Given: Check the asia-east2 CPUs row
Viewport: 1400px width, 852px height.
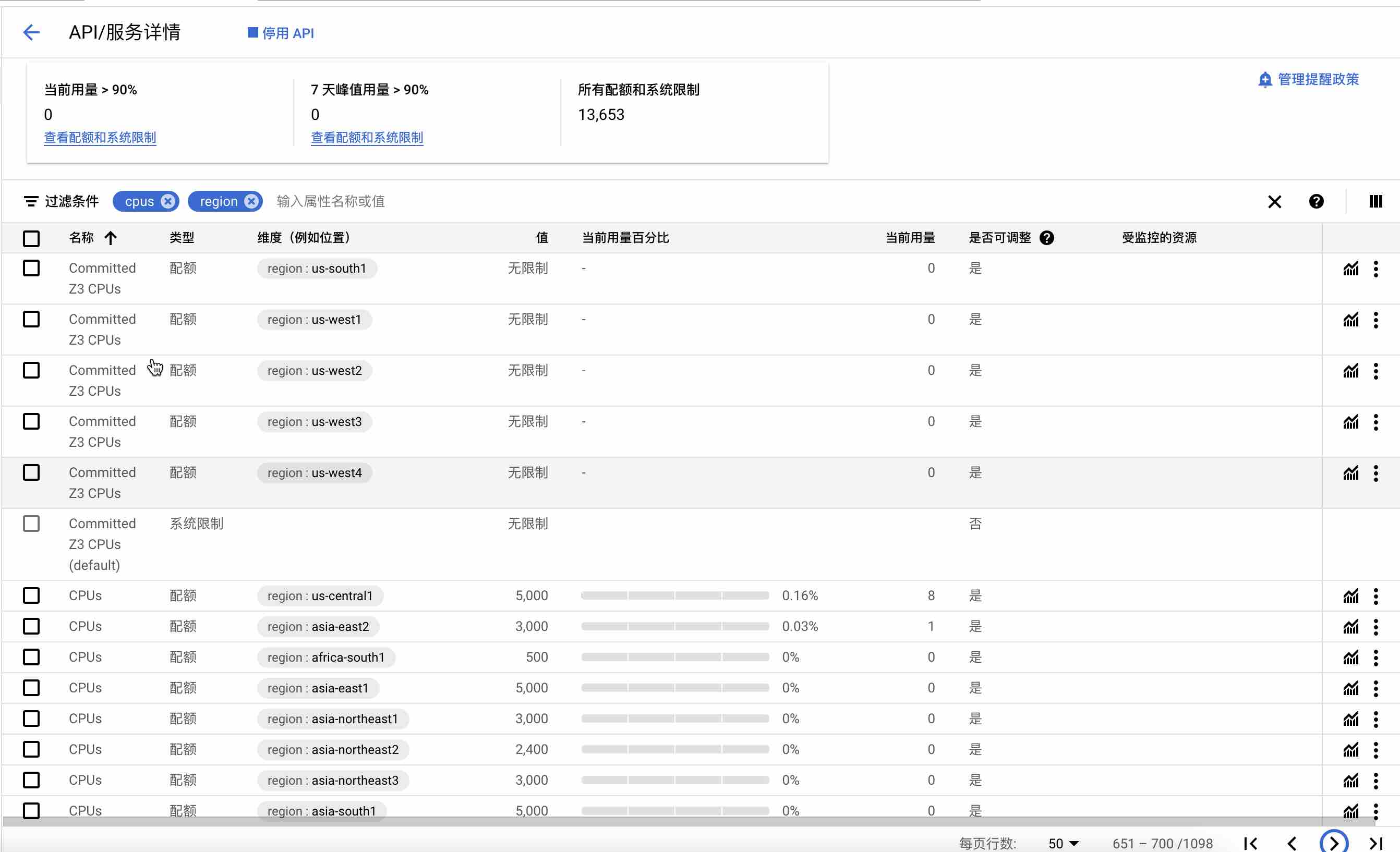Looking at the screenshot, I should (x=31, y=626).
